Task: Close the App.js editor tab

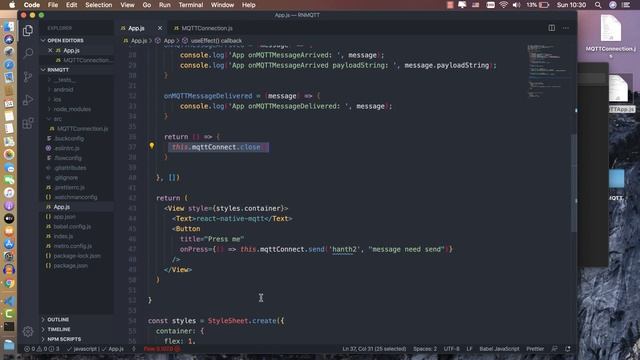Action: (160, 28)
